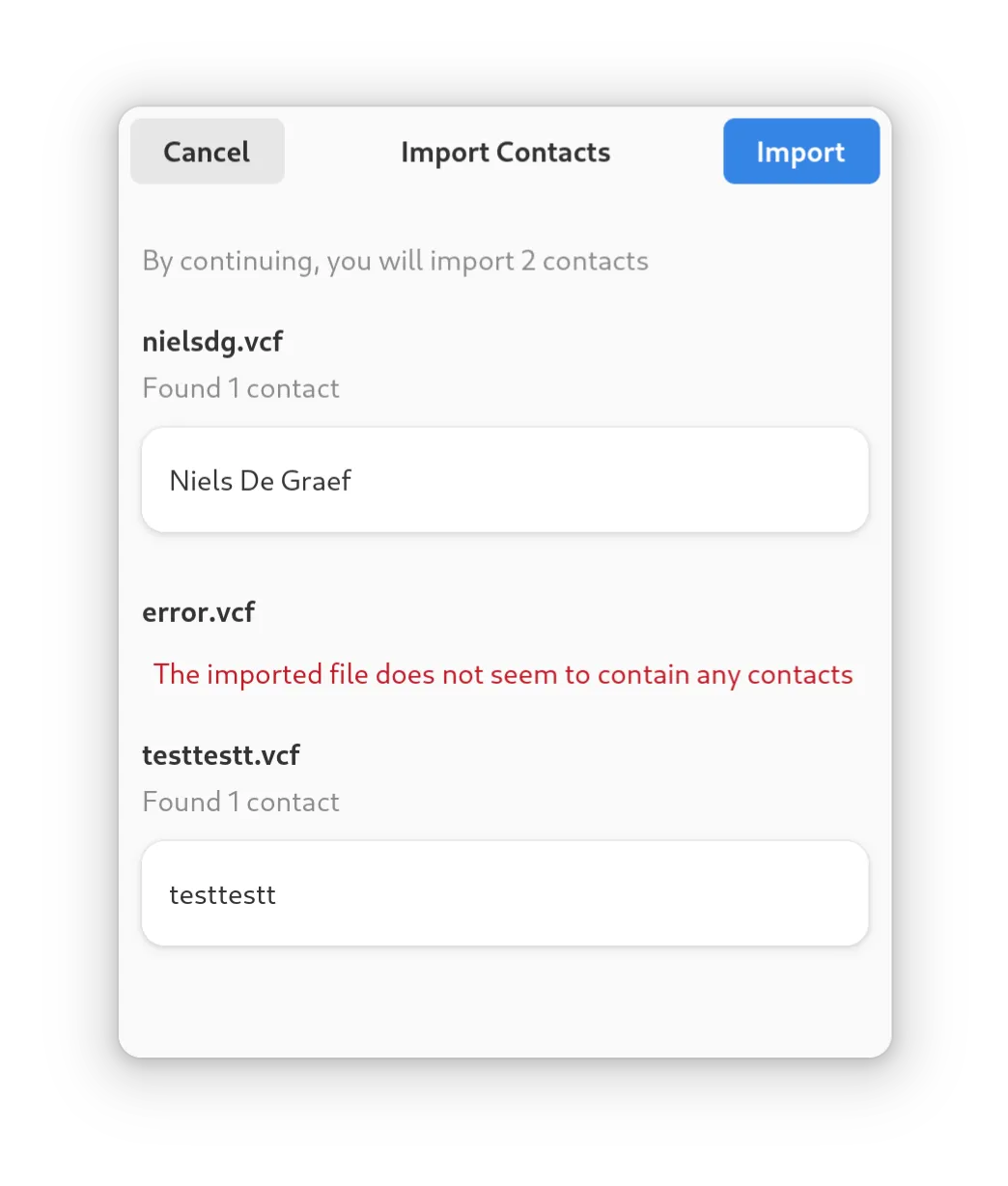The height and width of the screenshot is (1186, 1008).
Task: Click the dark backdrop right of dialog
Action: click(950, 579)
